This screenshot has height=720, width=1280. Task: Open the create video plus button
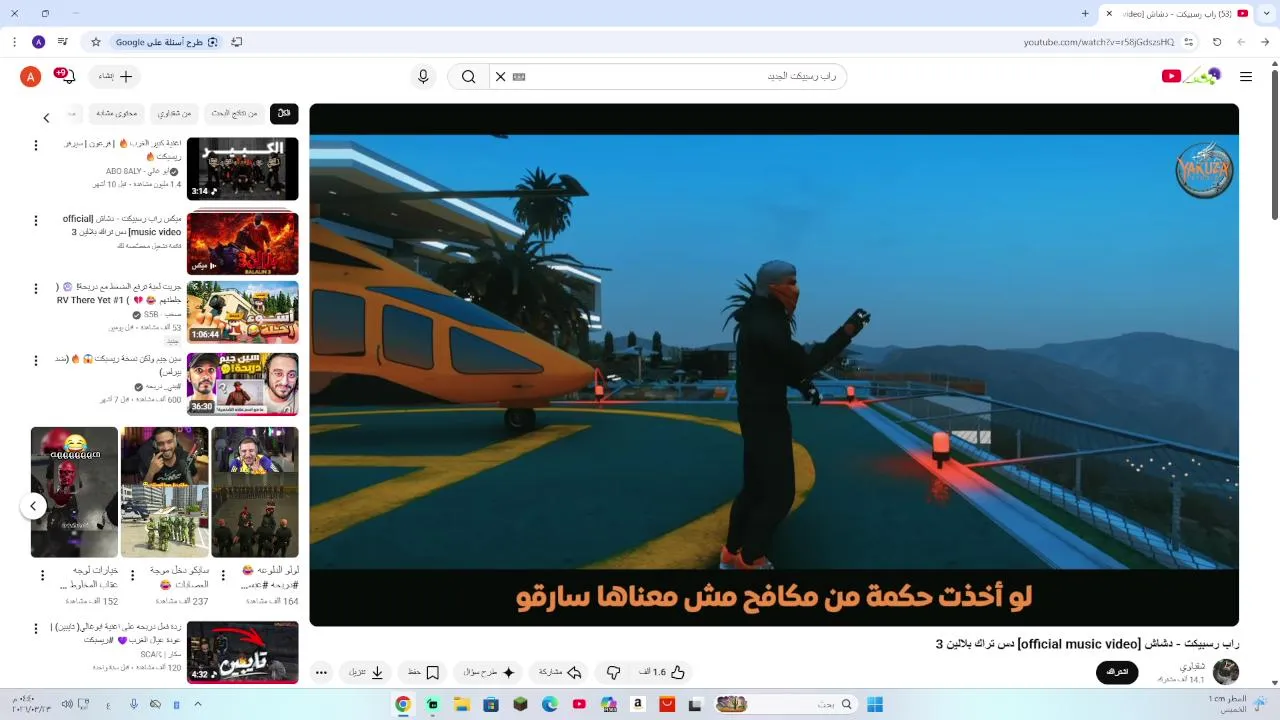[x=115, y=76]
